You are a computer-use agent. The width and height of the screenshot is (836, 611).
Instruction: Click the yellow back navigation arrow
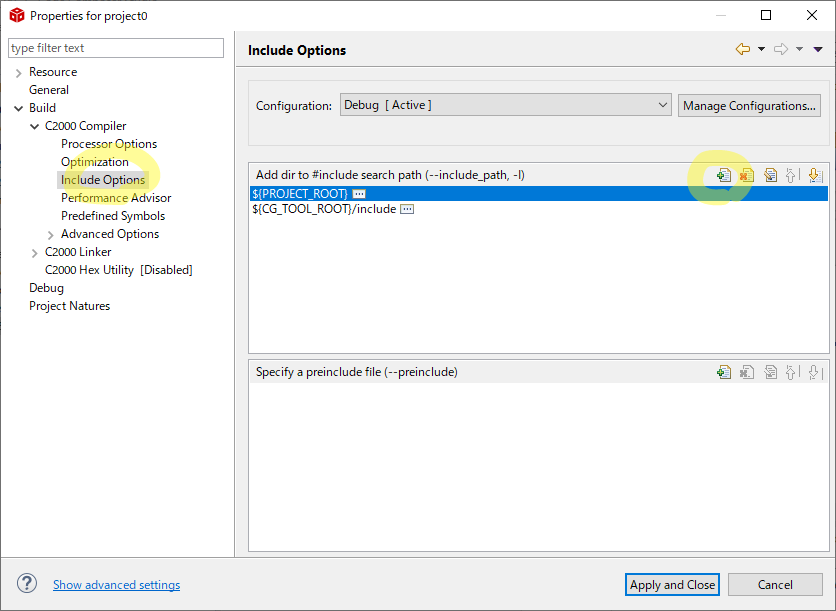coord(742,49)
